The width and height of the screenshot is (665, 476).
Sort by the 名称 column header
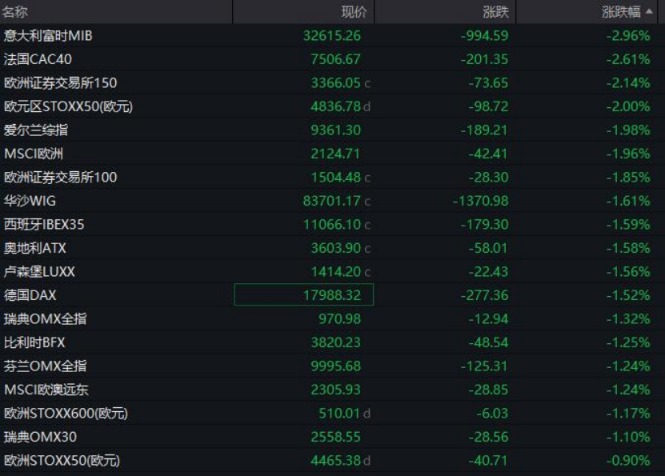[x=16, y=12]
